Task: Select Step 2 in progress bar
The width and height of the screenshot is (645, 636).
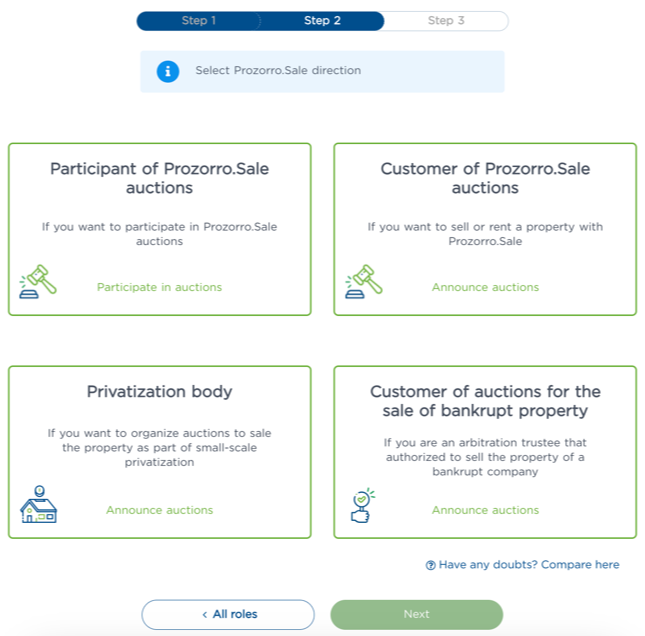Action: point(322,21)
